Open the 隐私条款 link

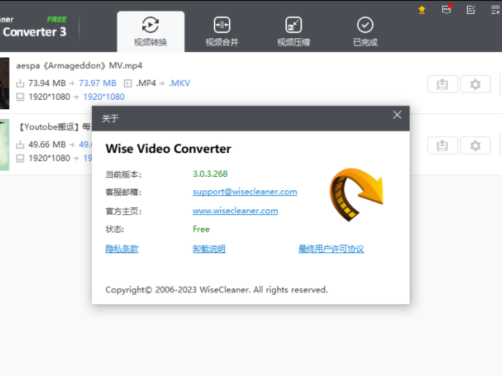[122, 249]
